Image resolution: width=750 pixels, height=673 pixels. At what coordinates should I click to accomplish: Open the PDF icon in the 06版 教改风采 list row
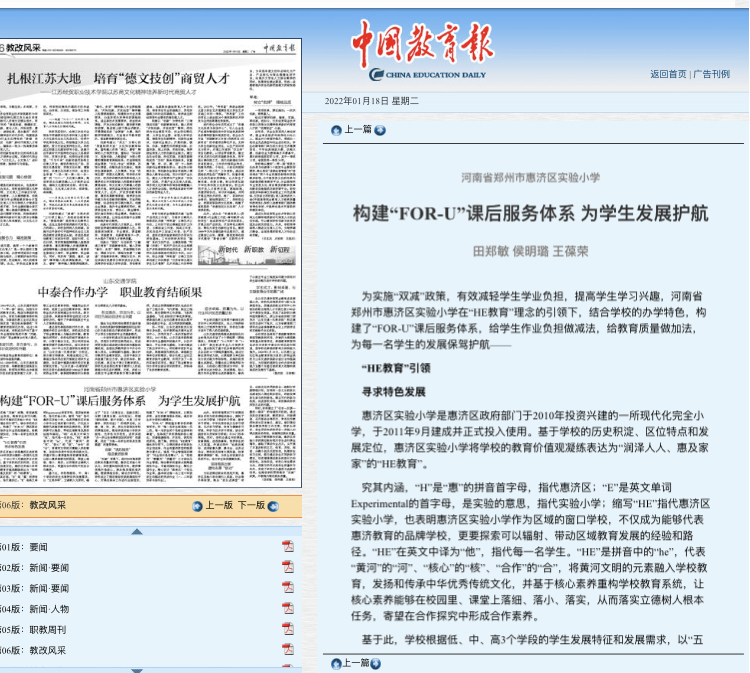(x=287, y=649)
